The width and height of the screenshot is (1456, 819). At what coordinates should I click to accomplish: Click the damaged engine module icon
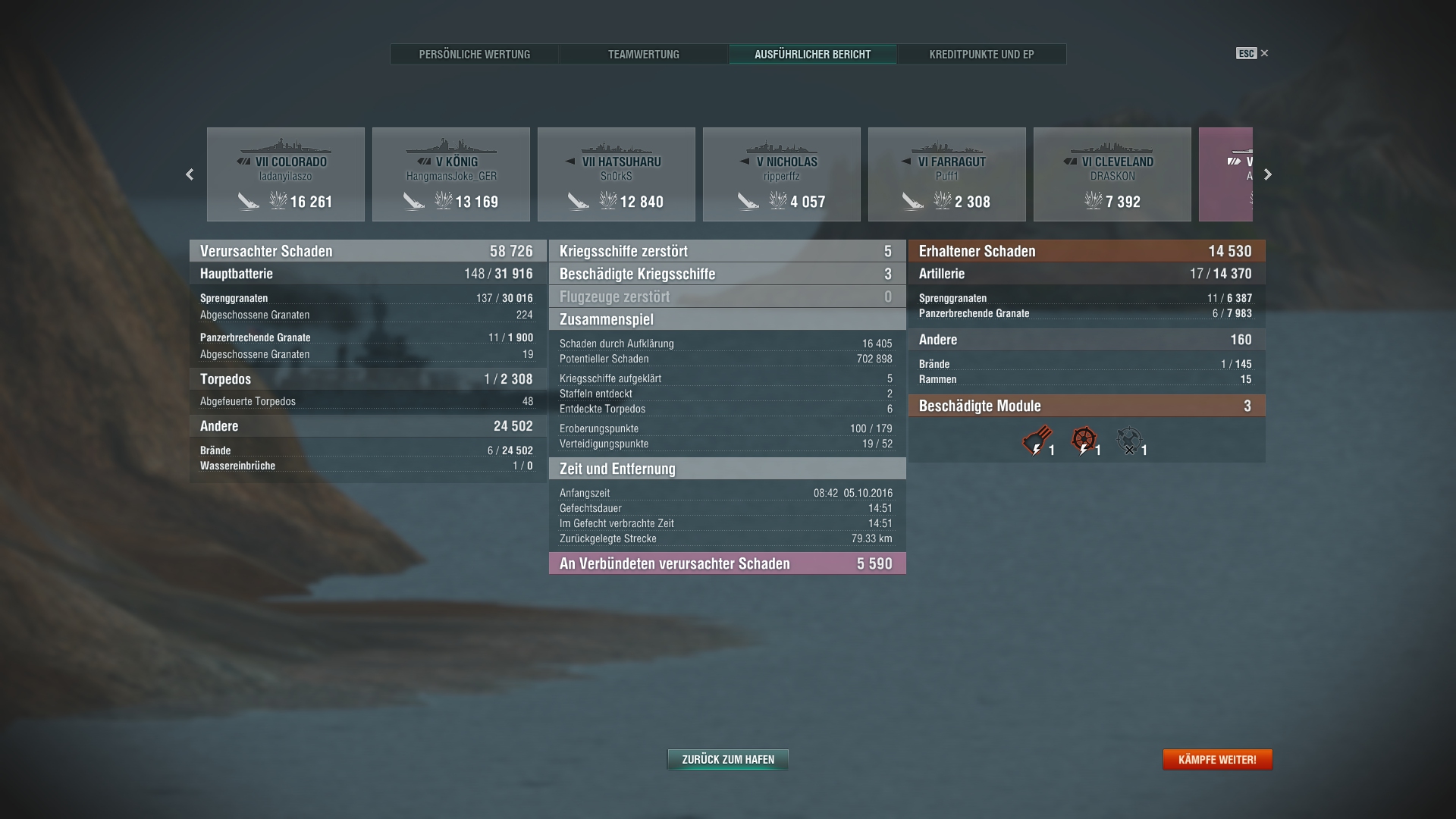pos(1037,441)
